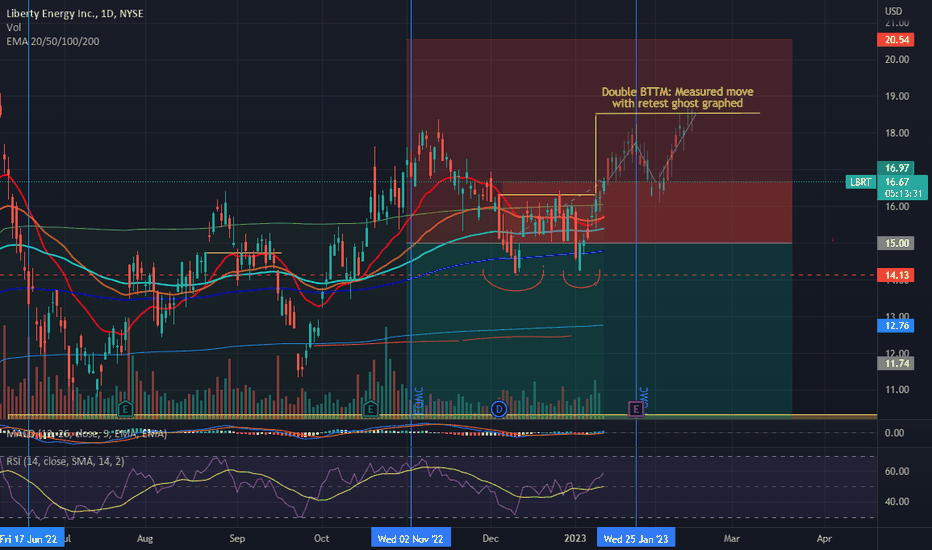Click the Aug label on time axis
932x550 pixels.
coord(144,539)
